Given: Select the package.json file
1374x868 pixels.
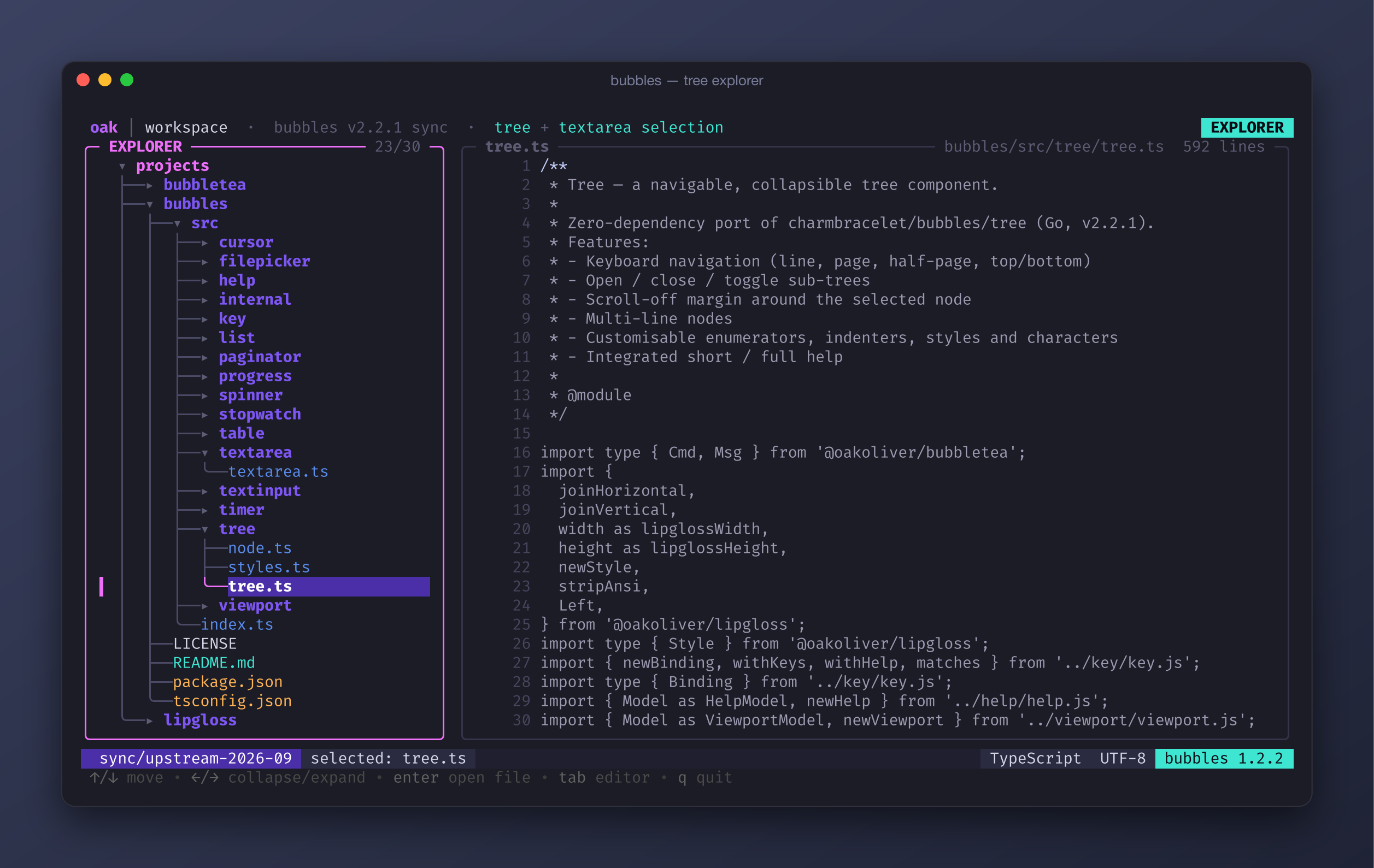Looking at the screenshot, I should click(228, 682).
